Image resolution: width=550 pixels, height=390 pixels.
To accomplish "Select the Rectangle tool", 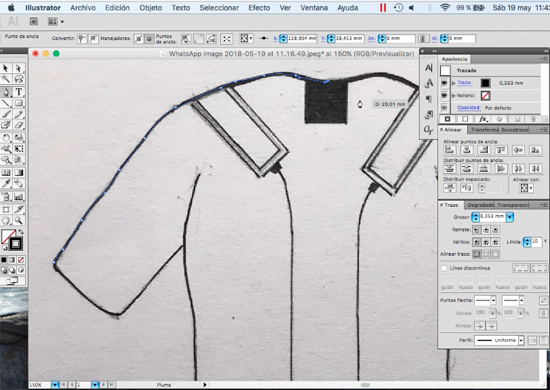I will click(x=18, y=103).
